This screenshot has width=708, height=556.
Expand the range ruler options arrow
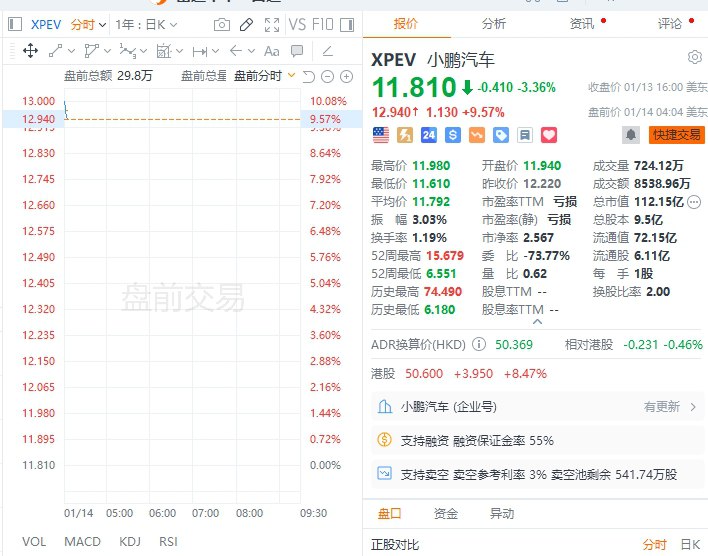point(215,51)
